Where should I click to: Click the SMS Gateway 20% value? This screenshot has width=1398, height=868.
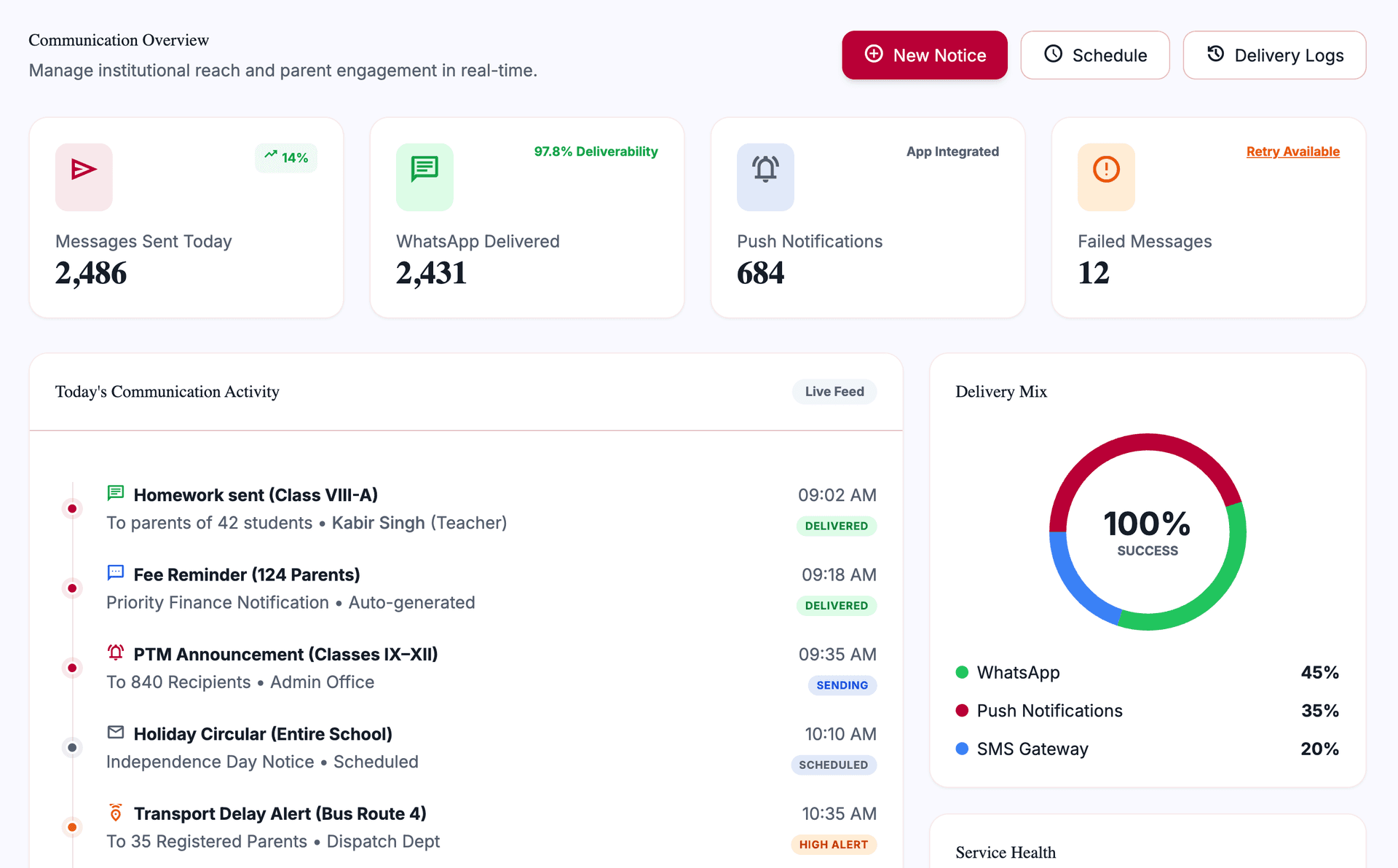click(1319, 749)
